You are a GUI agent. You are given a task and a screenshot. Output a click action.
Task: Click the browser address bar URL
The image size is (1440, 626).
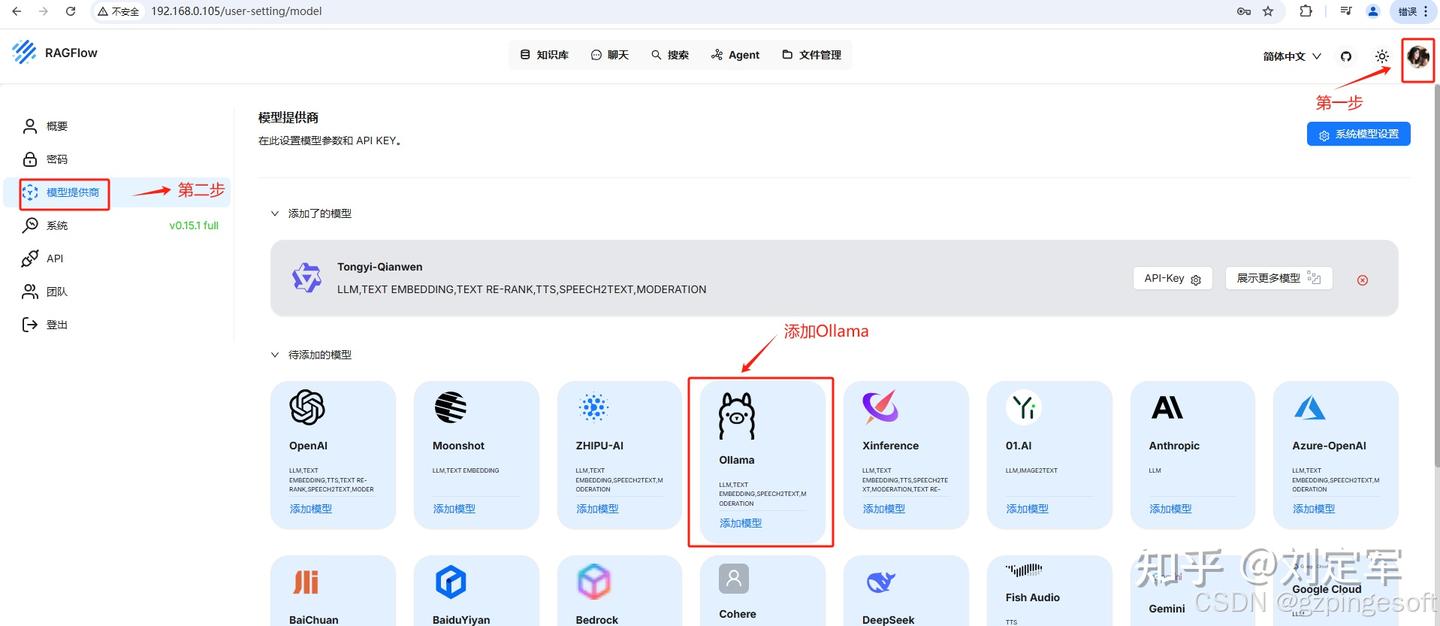coord(236,12)
